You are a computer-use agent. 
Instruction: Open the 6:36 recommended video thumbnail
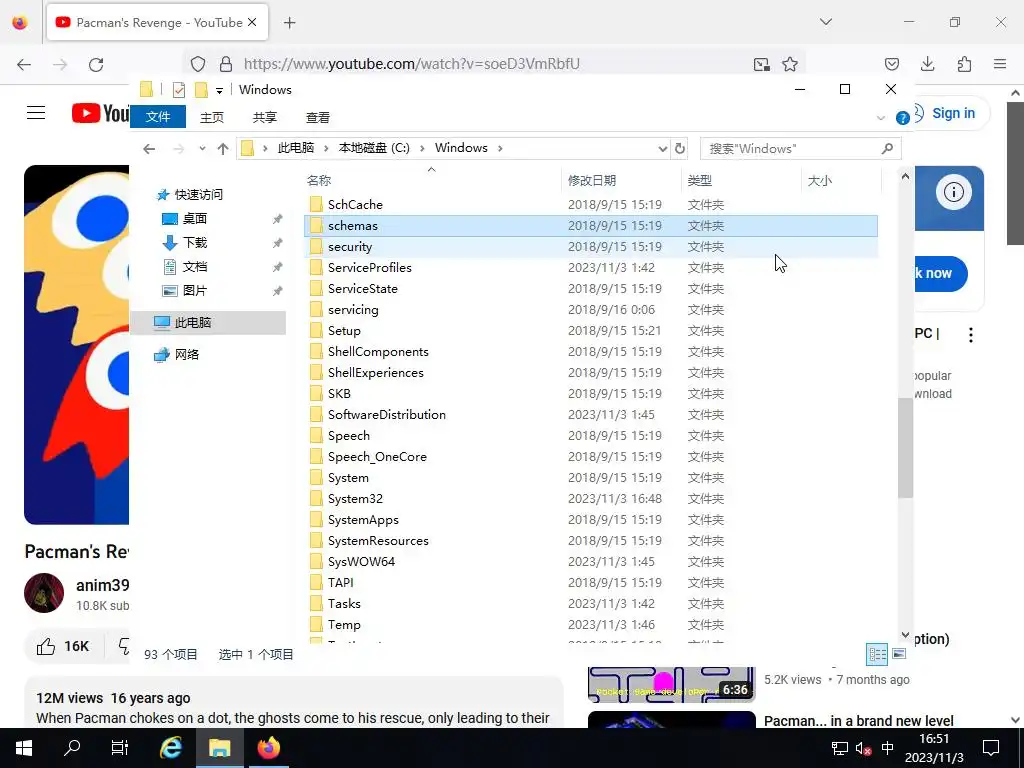click(x=671, y=684)
